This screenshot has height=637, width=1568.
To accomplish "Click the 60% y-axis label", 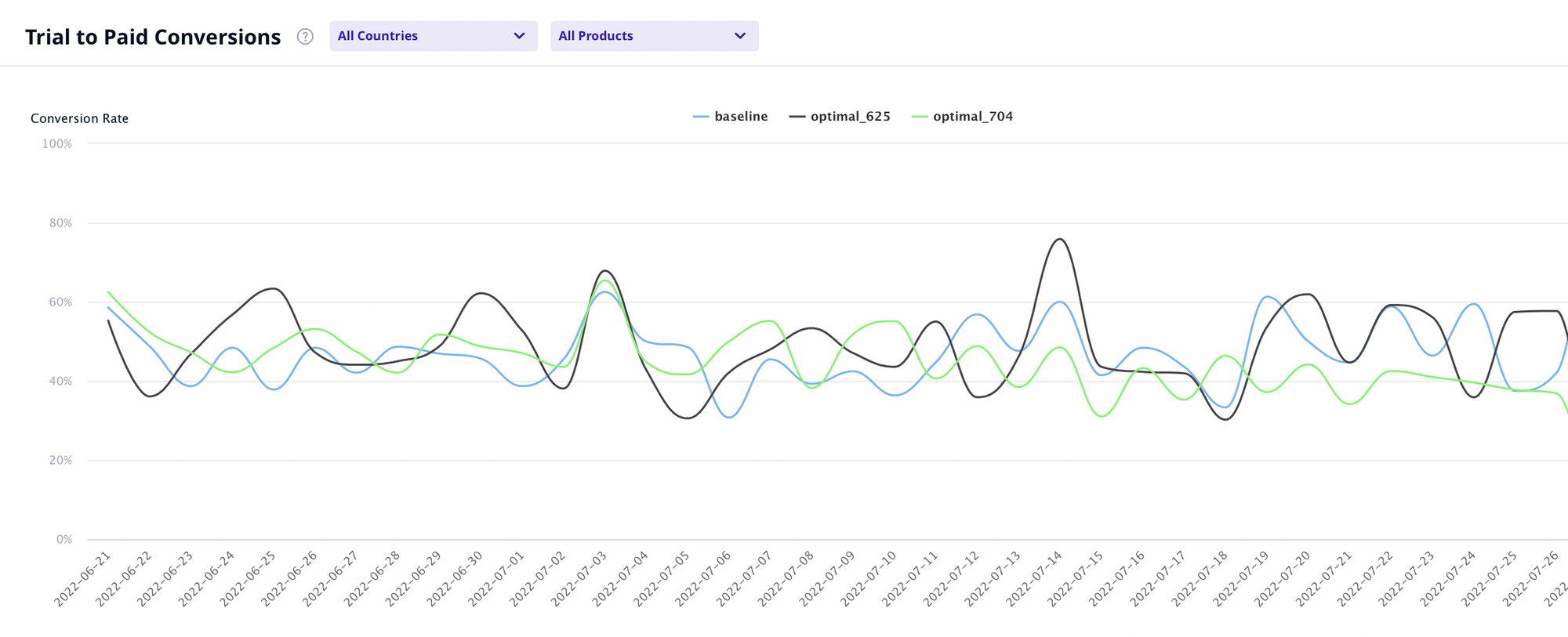I will pyautogui.click(x=60, y=302).
